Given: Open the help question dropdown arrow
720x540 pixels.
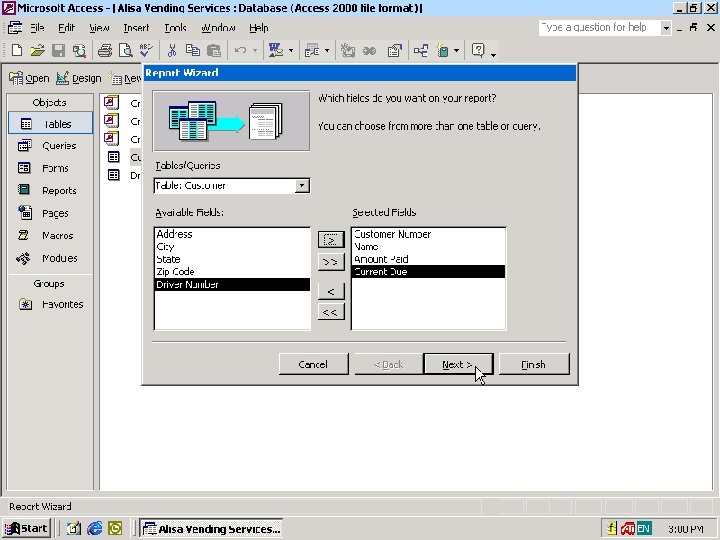Looking at the screenshot, I should click(x=666, y=28).
